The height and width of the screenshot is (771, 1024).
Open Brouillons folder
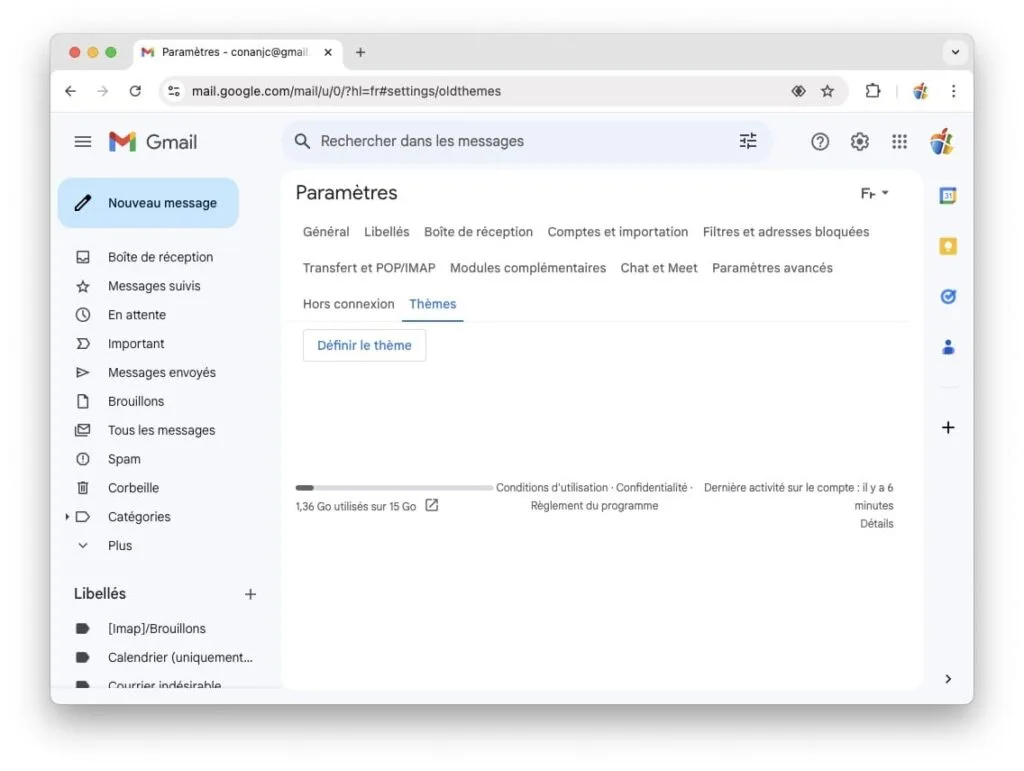pyautogui.click(x=136, y=401)
